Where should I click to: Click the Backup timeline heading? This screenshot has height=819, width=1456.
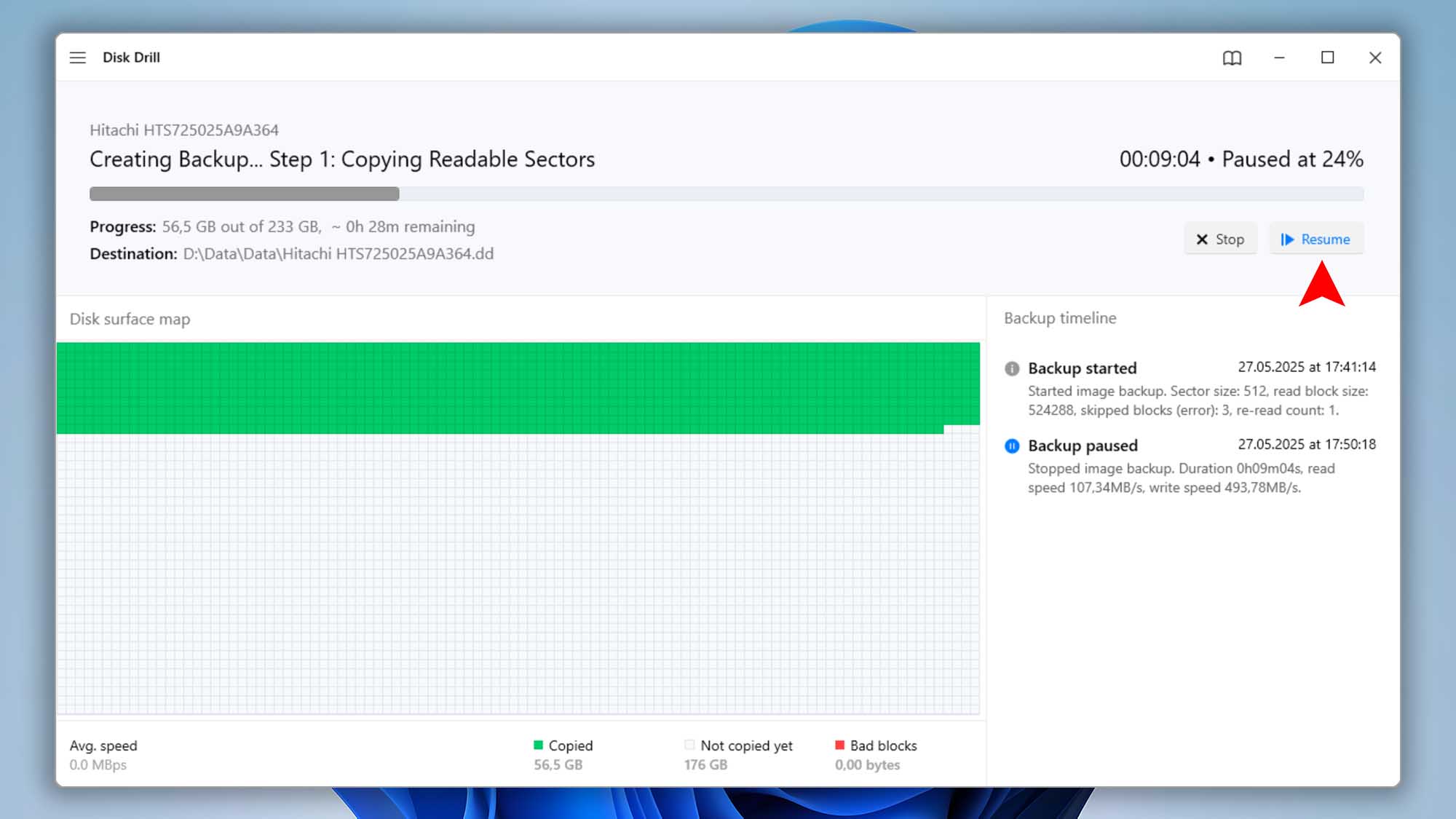click(x=1060, y=318)
